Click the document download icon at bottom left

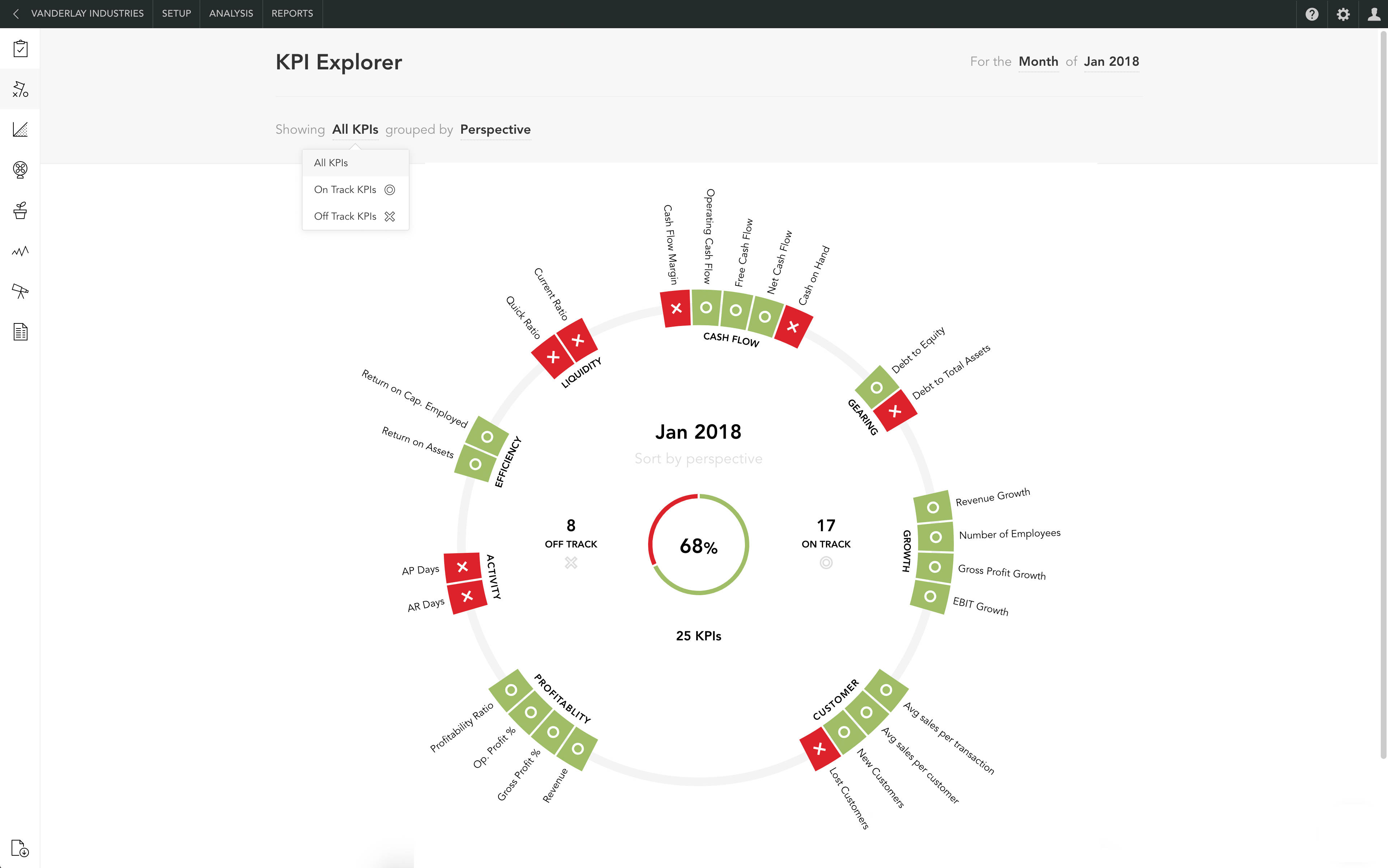click(x=20, y=848)
